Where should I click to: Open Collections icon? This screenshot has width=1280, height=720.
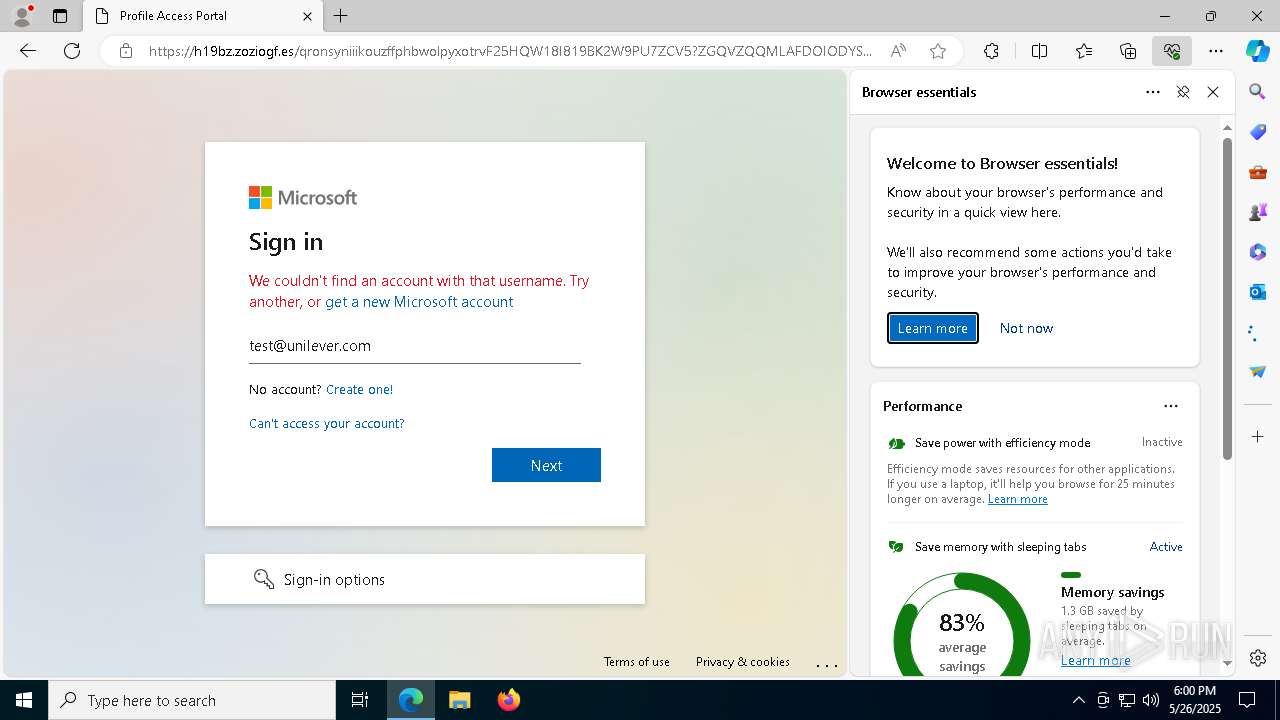click(x=1128, y=51)
